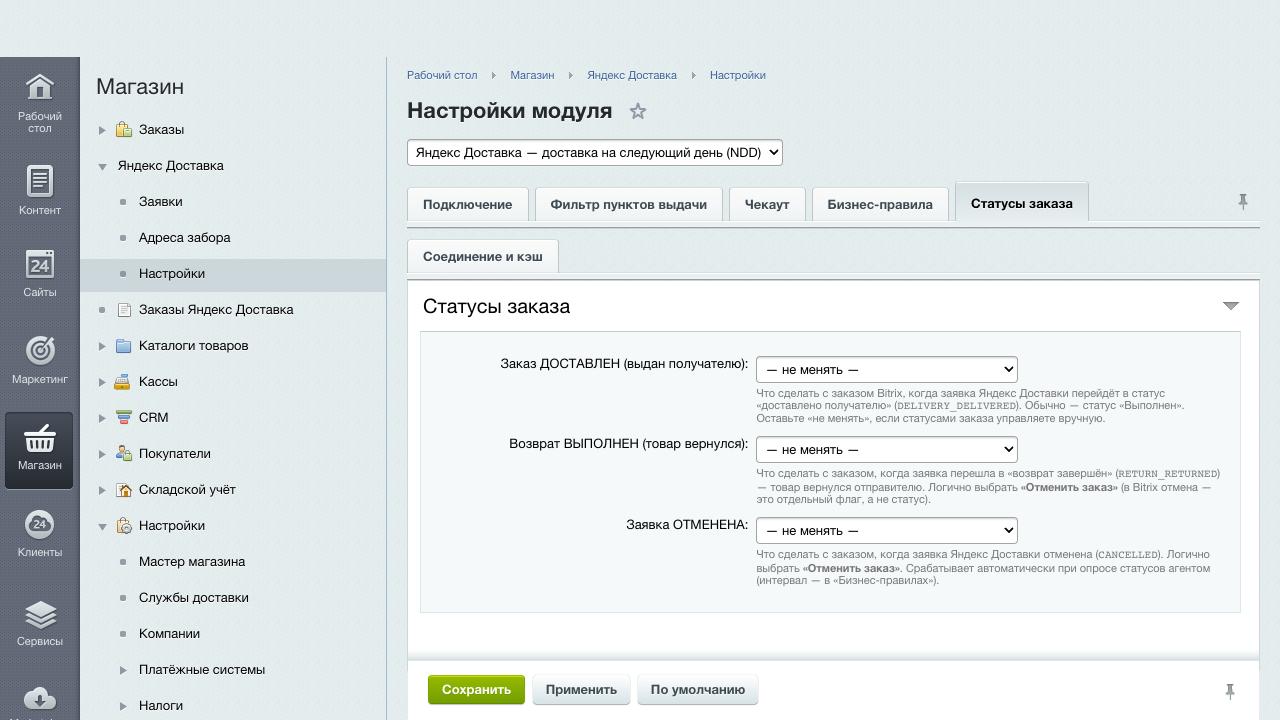Open Компании in the tree

coord(170,634)
